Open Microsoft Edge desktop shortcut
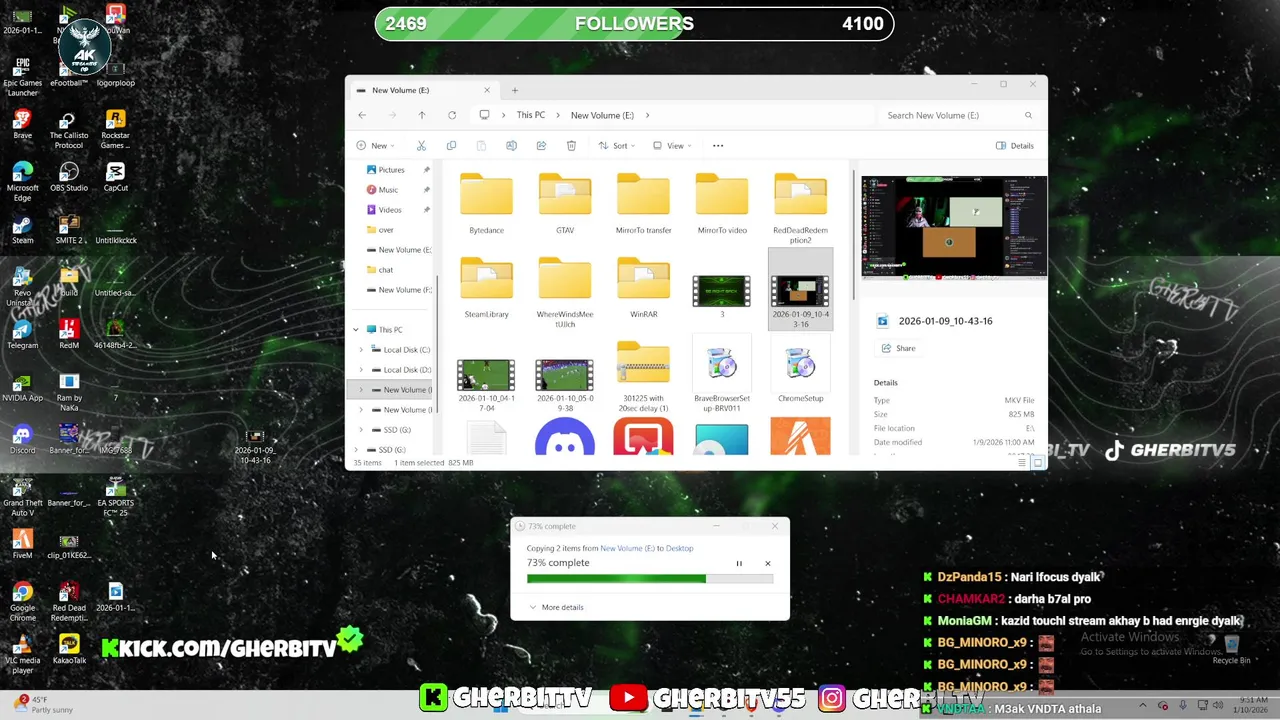This screenshot has width=1280, height=720. (x=22, y=183)
